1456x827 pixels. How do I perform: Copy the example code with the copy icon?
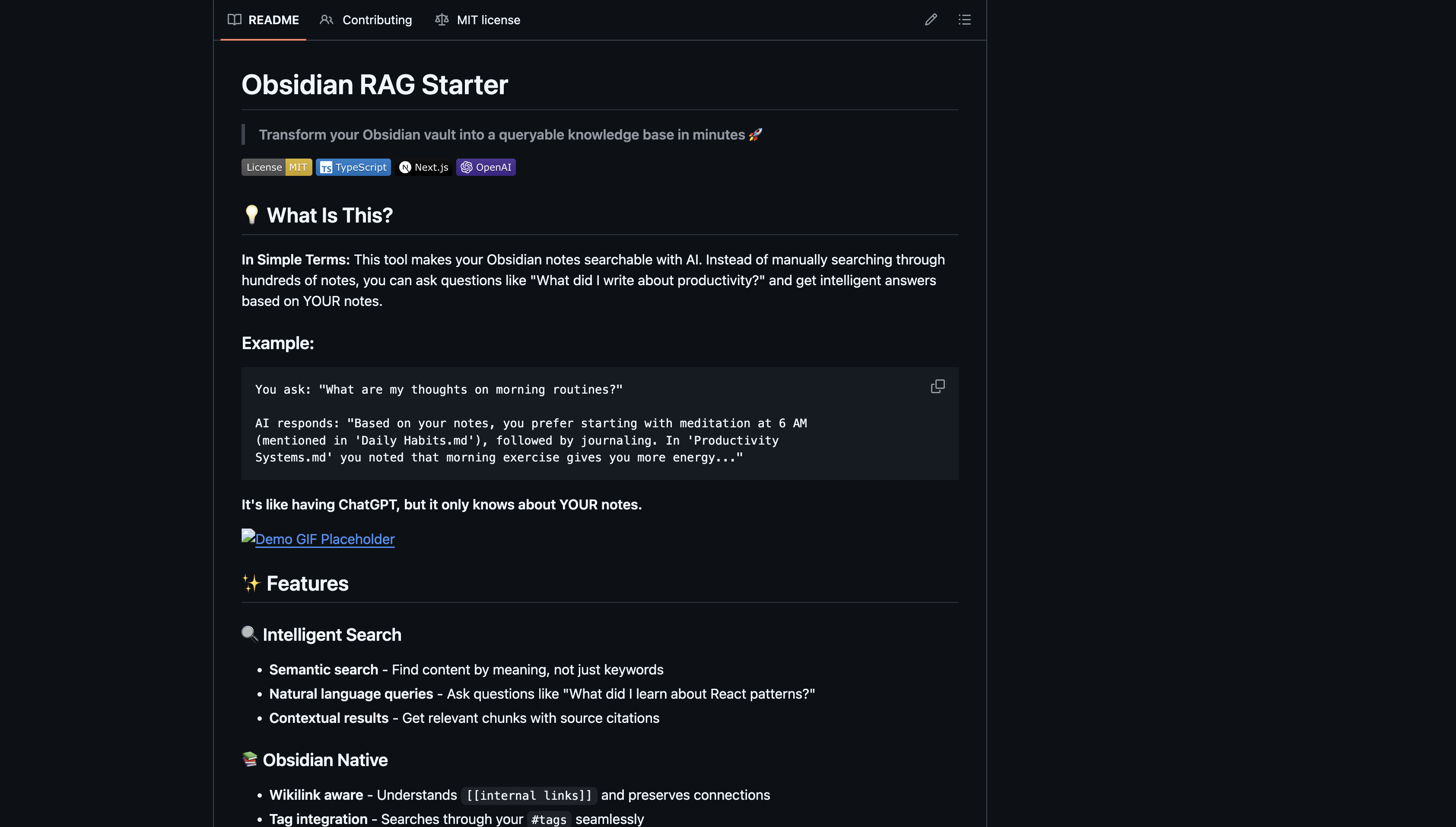(938, 386)
